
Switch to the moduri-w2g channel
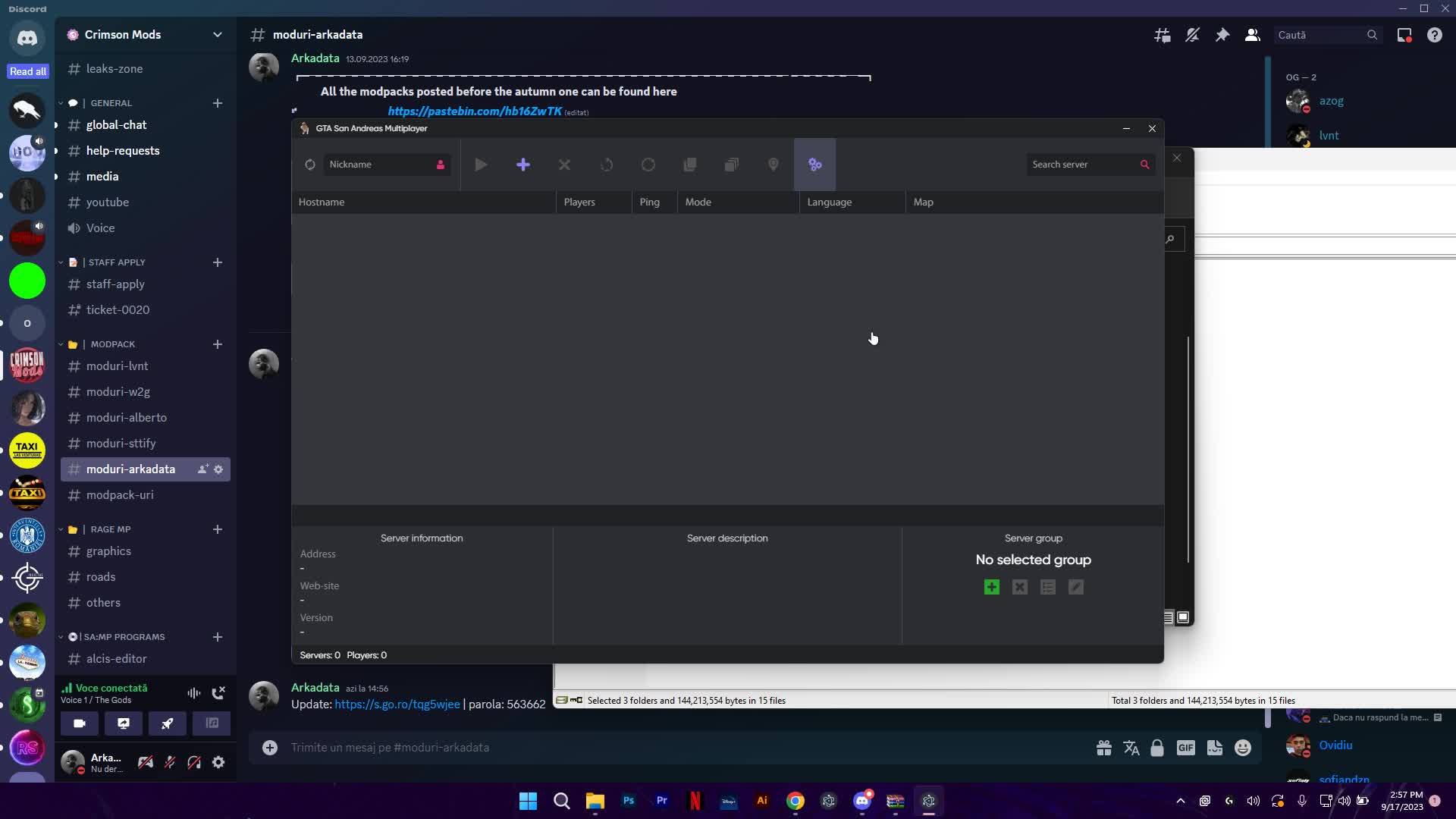pyautogui.click(x=118, y=391)
